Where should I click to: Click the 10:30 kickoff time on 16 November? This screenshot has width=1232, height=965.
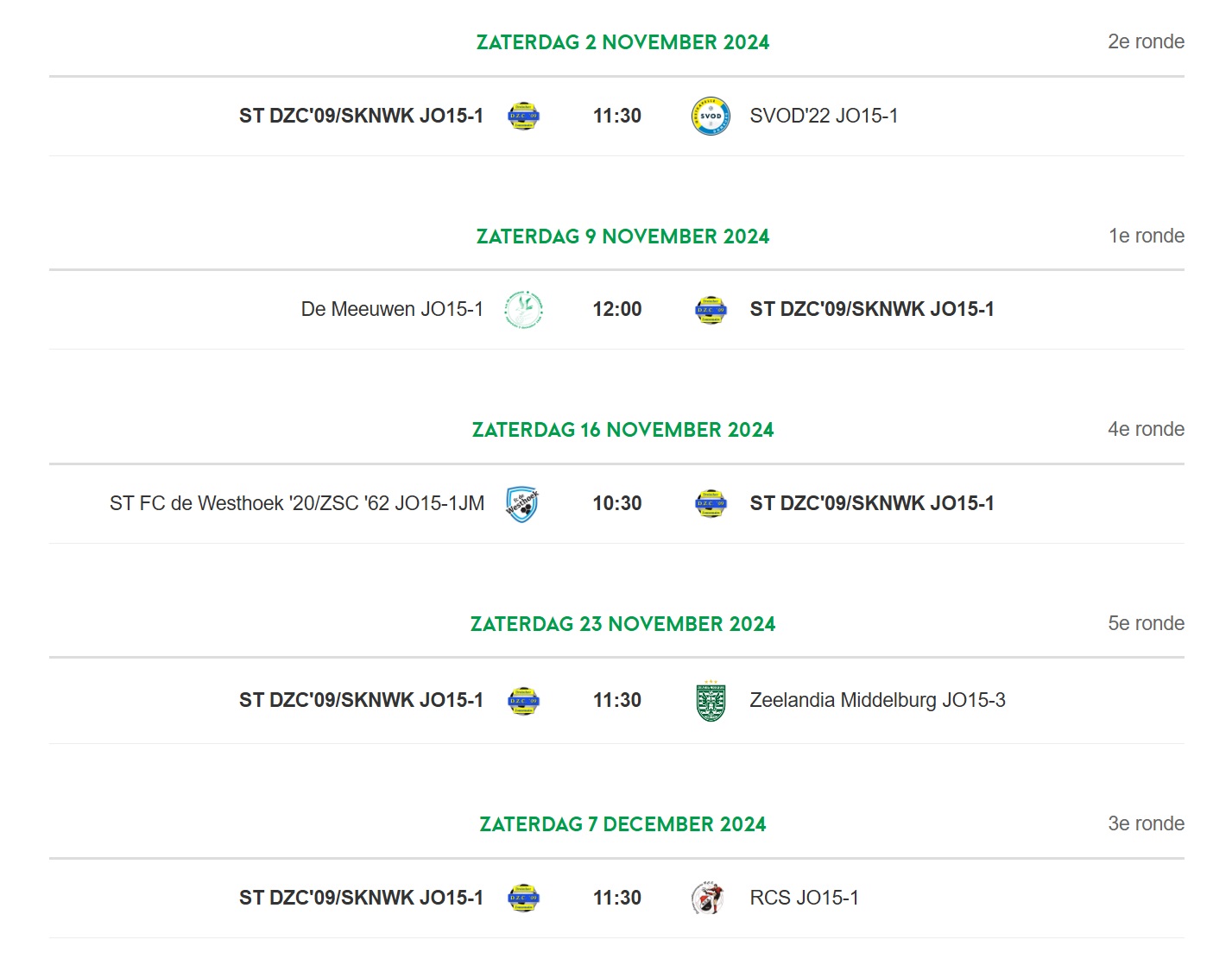(617, 503)
